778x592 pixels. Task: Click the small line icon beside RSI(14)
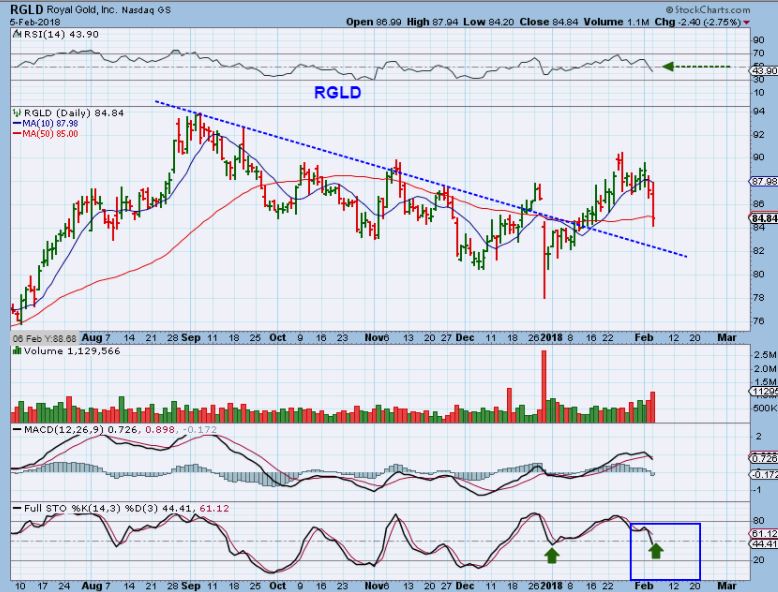coord(17,34)
